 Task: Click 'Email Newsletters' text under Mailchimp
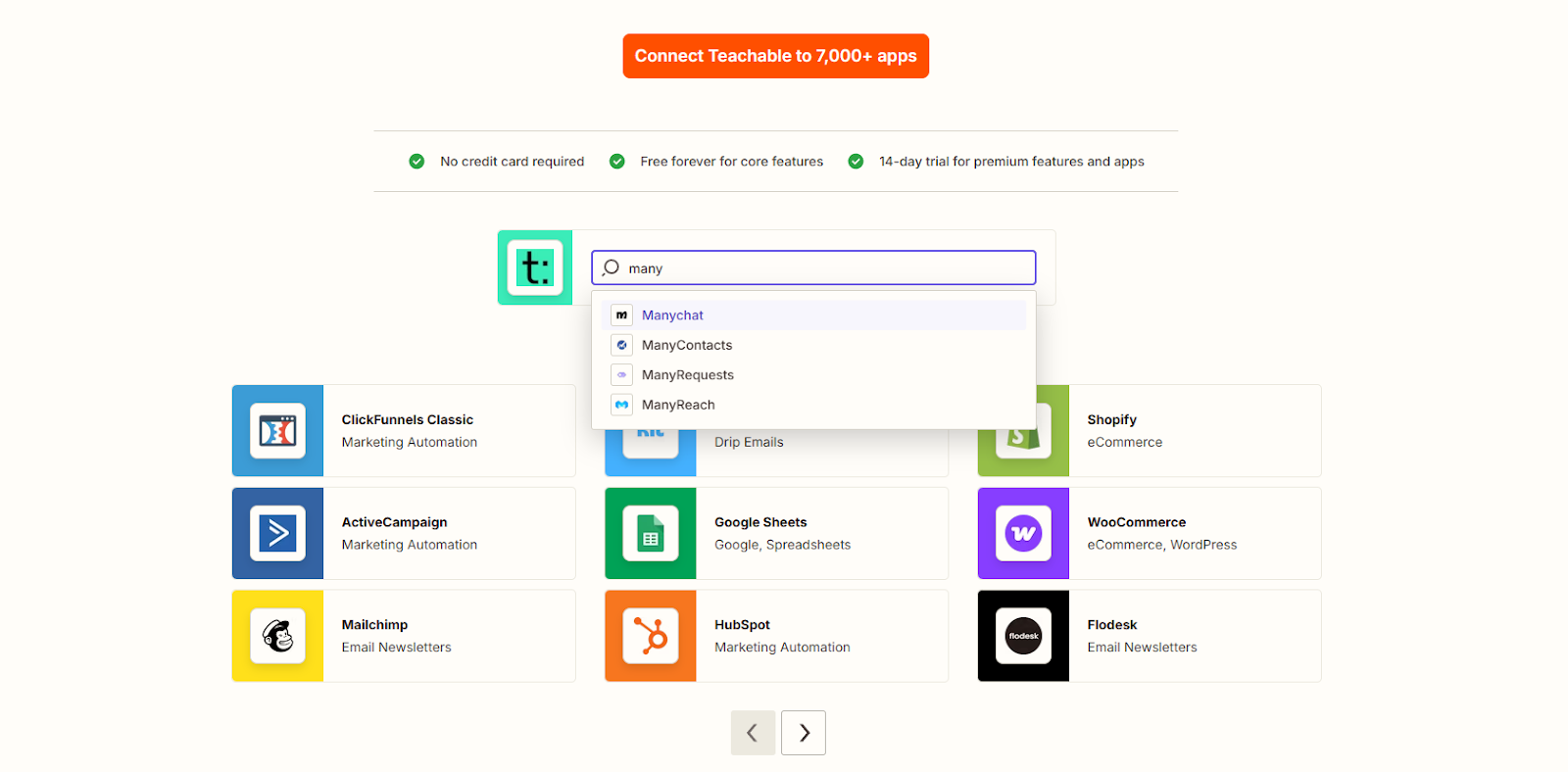point(396,648)
